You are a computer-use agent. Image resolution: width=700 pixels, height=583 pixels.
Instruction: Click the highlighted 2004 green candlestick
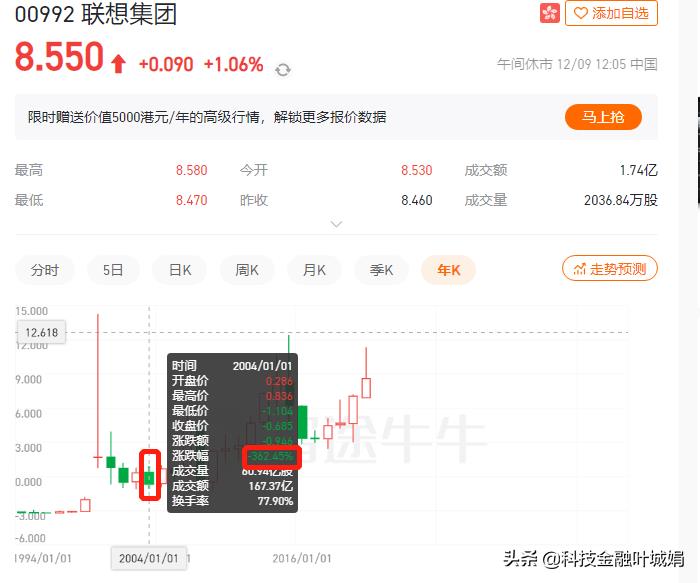coord(149,477)
